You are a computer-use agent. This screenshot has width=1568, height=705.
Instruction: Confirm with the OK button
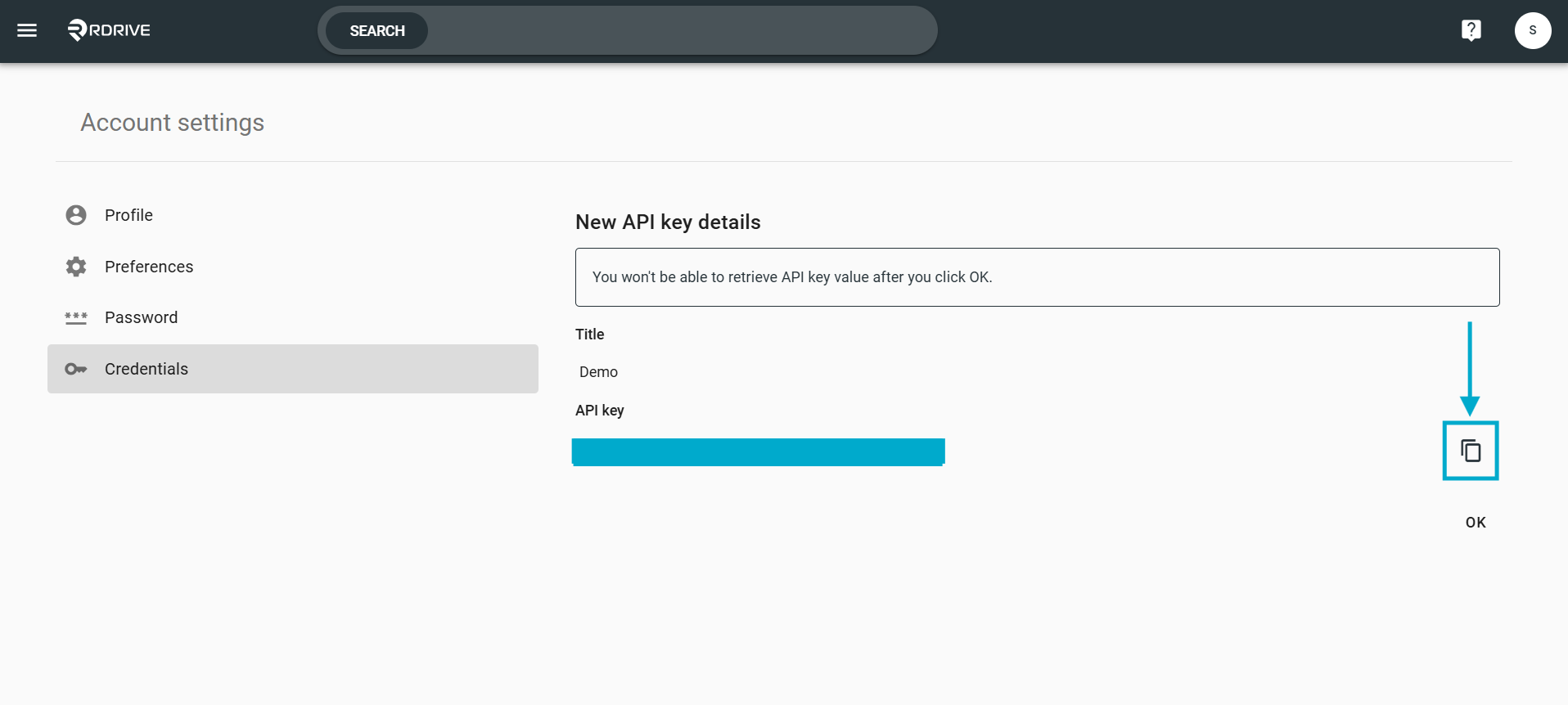1476,523
